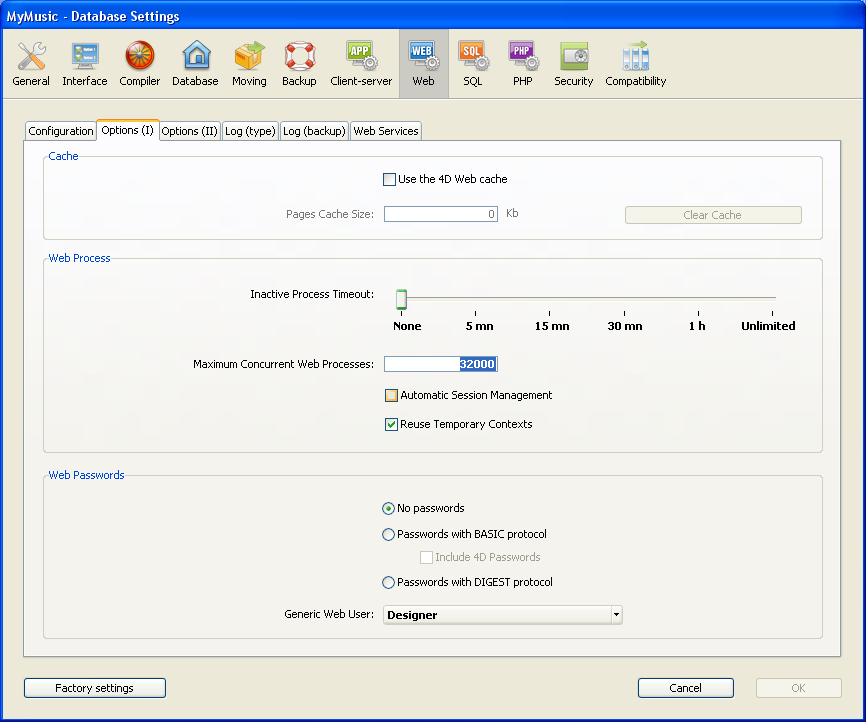866x722 pixels.
Task: Enable Use the 4D Web cache
Action: pyautogui.click(x=390, y=180)
